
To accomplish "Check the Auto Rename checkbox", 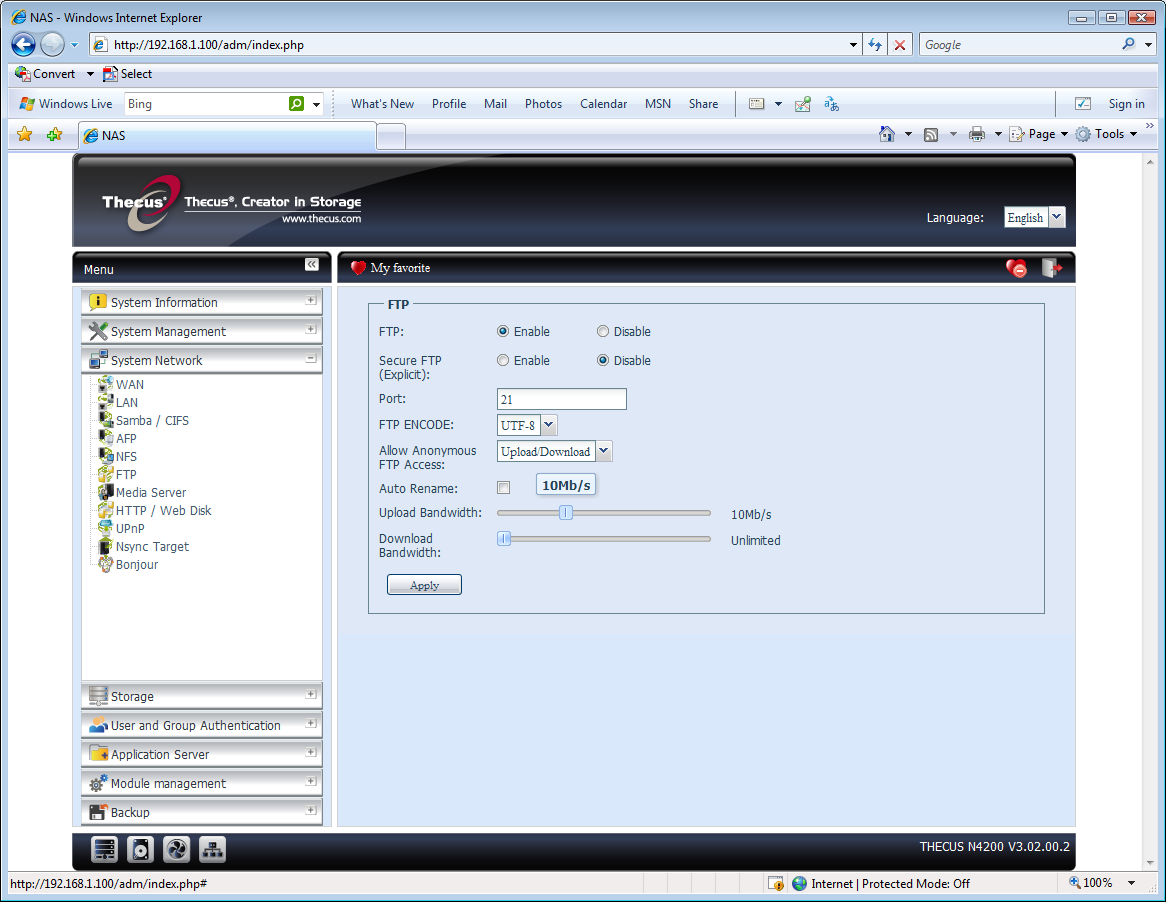I will click(x=504, y=488).
